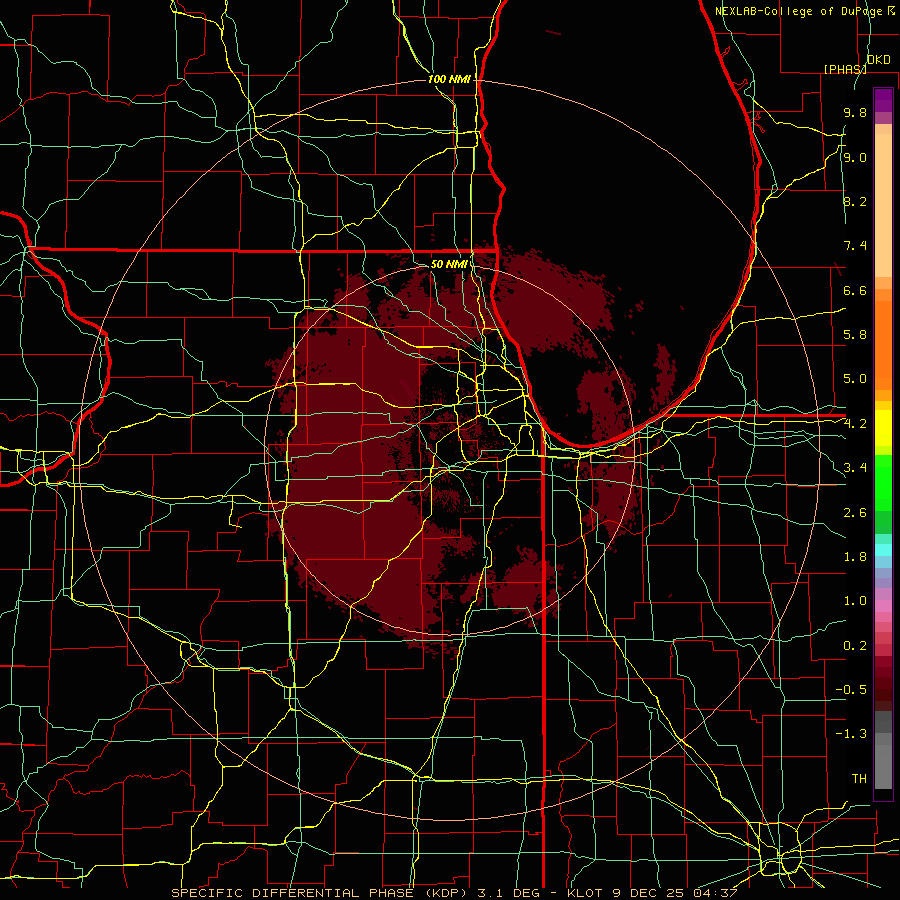Screen dimensions: 900x900
Task: Click the 2.6 scale value
Action: tap(855, 513)
